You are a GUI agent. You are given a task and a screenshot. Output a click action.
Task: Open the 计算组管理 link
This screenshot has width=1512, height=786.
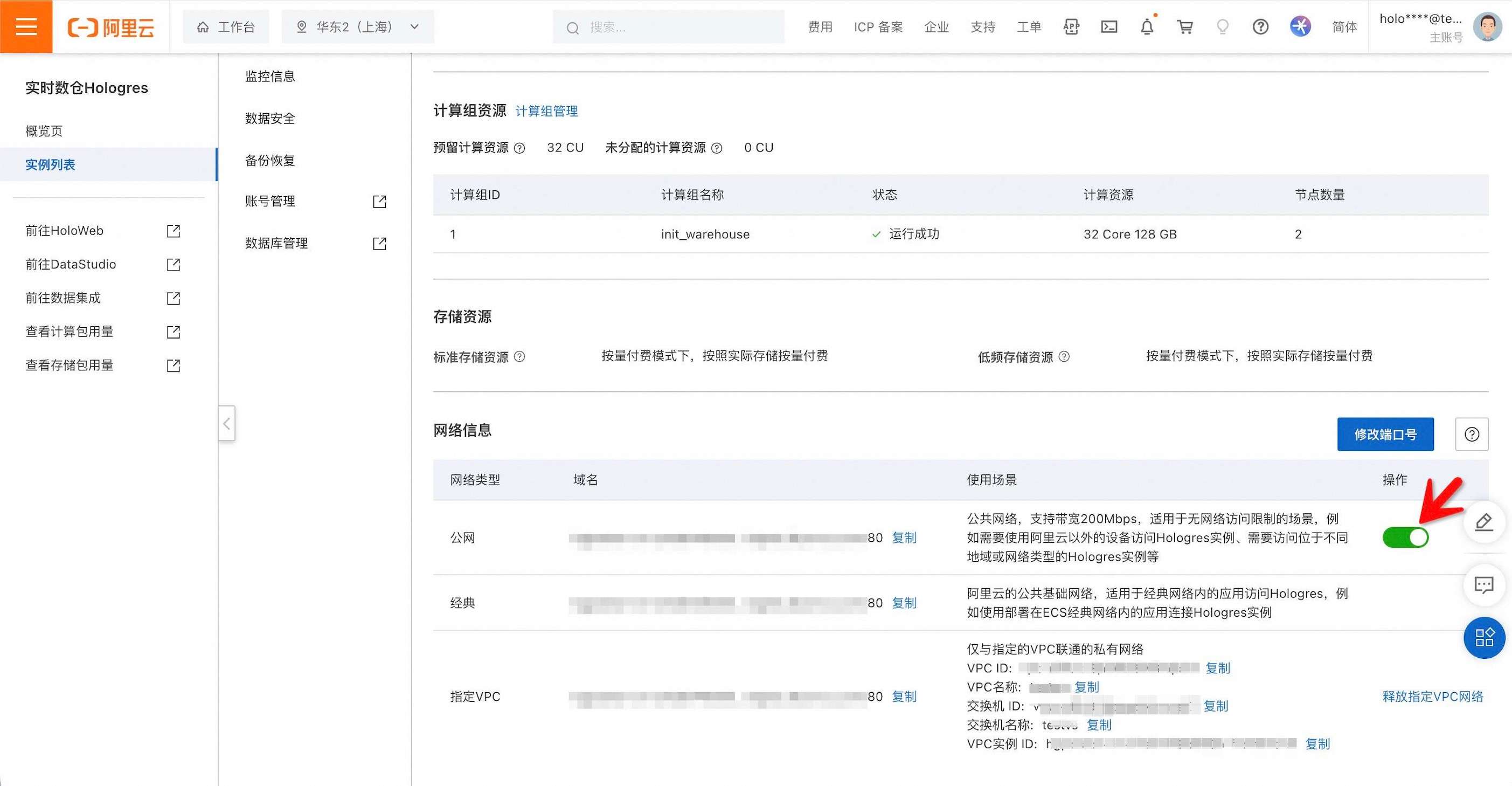tap(546, 111)
